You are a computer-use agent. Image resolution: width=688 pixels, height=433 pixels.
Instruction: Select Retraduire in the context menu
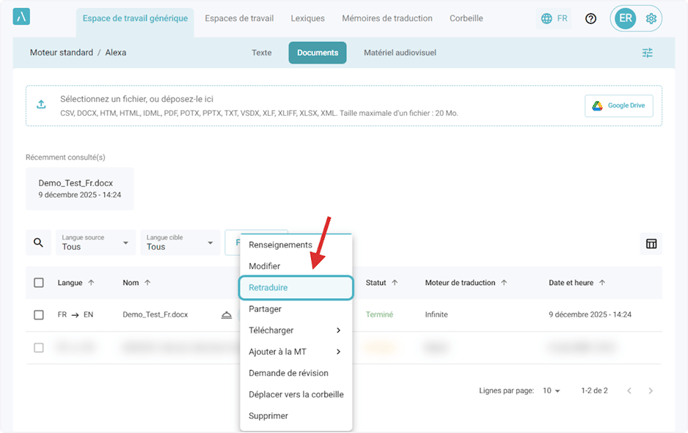tap(295, 287)
